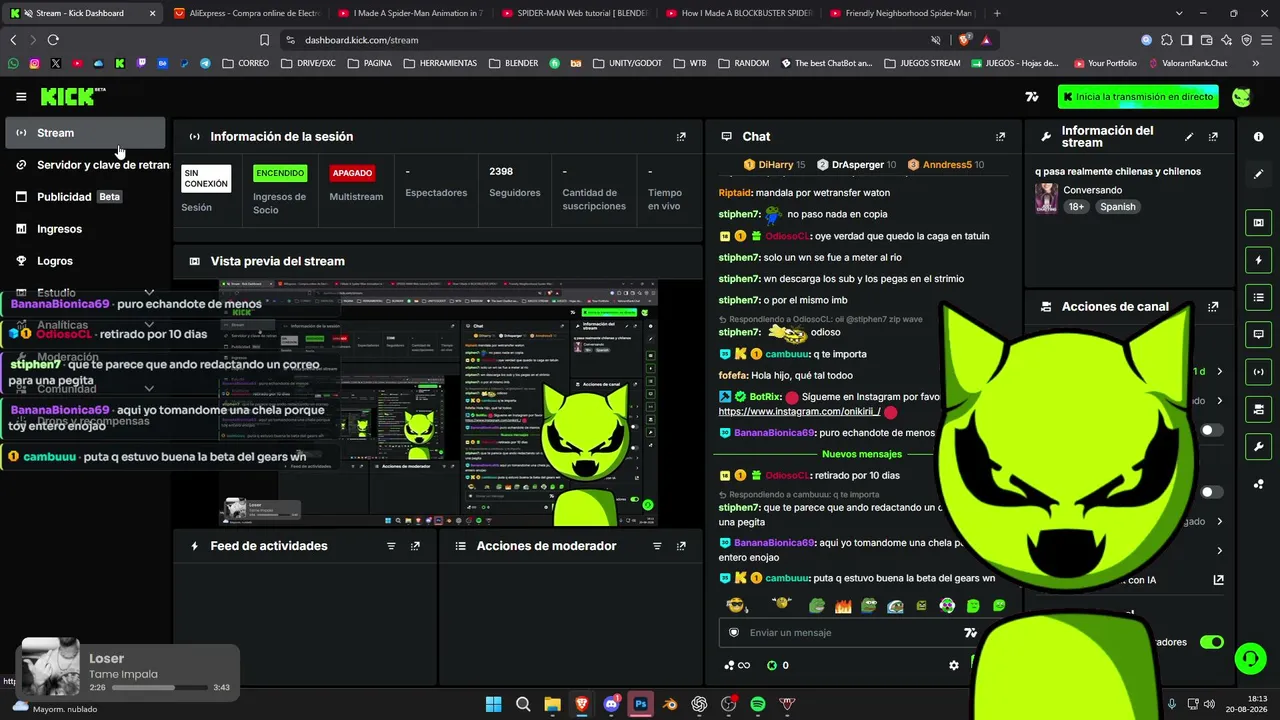Pop out the Acciones de canal panel
Screen dimensions: 1280x720
[x=1213, y=307]
